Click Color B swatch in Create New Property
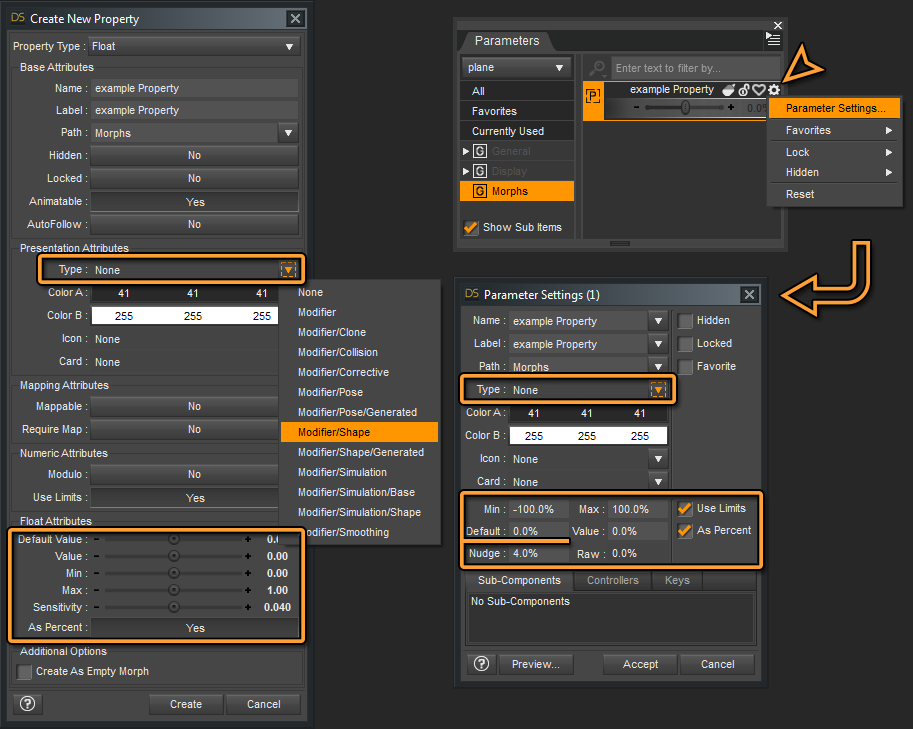The image size is (913, 729). 185,316
